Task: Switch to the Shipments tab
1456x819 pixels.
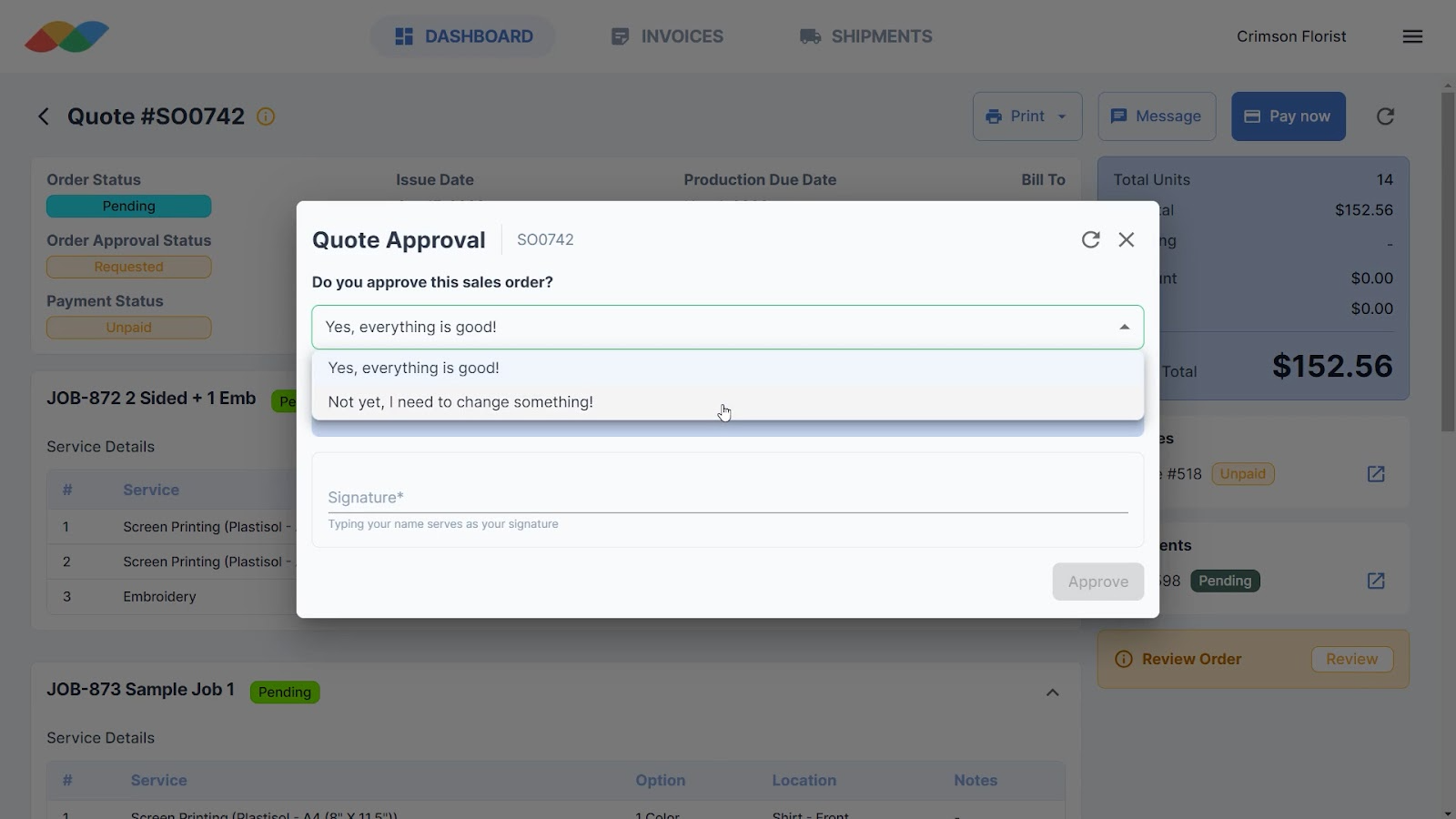Action: (865, 36)
